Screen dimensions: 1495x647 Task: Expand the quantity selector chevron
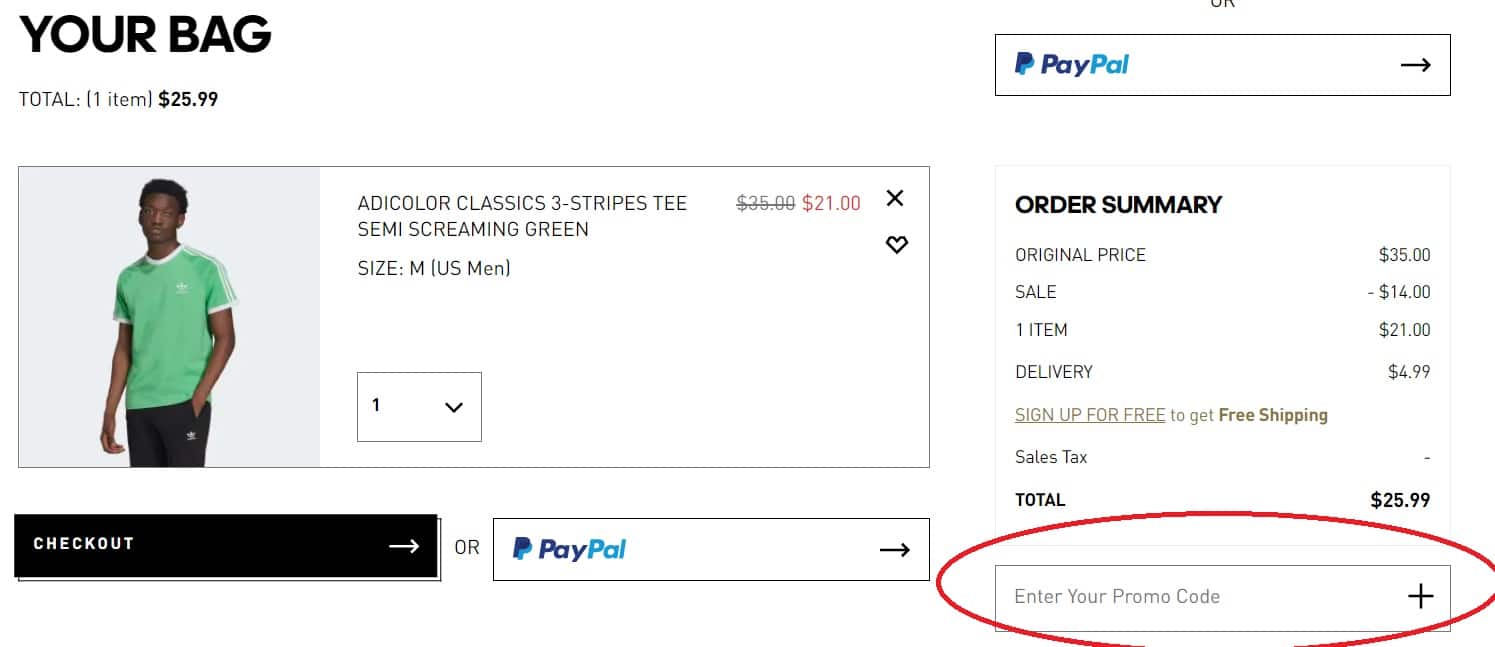pyautogui.click(x=453, y=407)
